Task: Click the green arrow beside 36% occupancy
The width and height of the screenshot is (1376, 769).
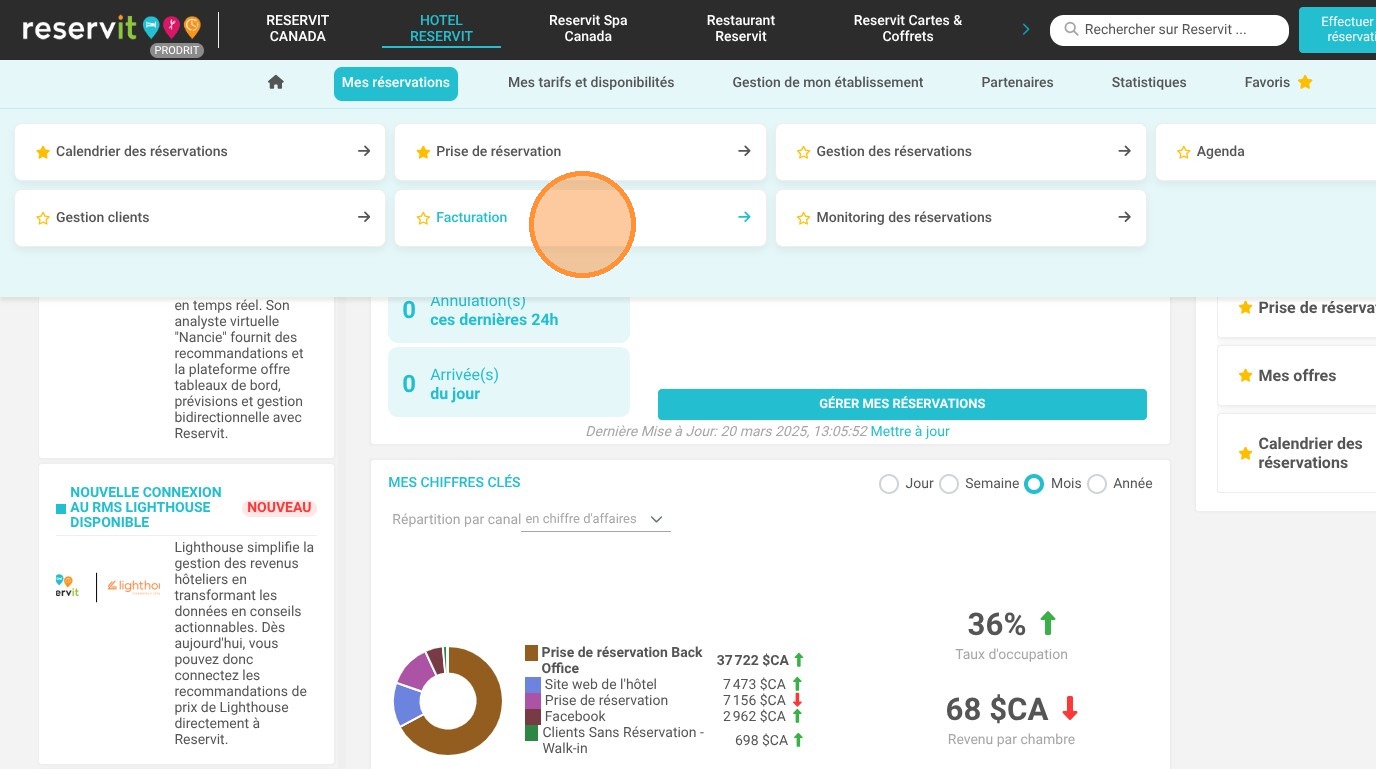Action: click(x=1048, y=624)
